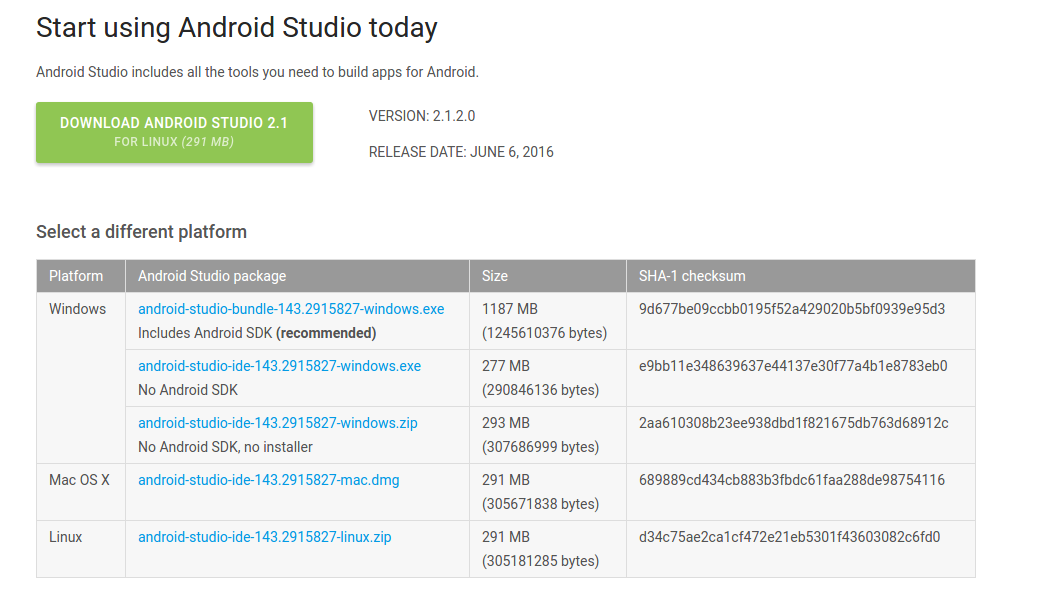Screen dimensions: 1062x615
Task: Click the VERSION: 2.1.2.0 text
Action: point(422,116)
